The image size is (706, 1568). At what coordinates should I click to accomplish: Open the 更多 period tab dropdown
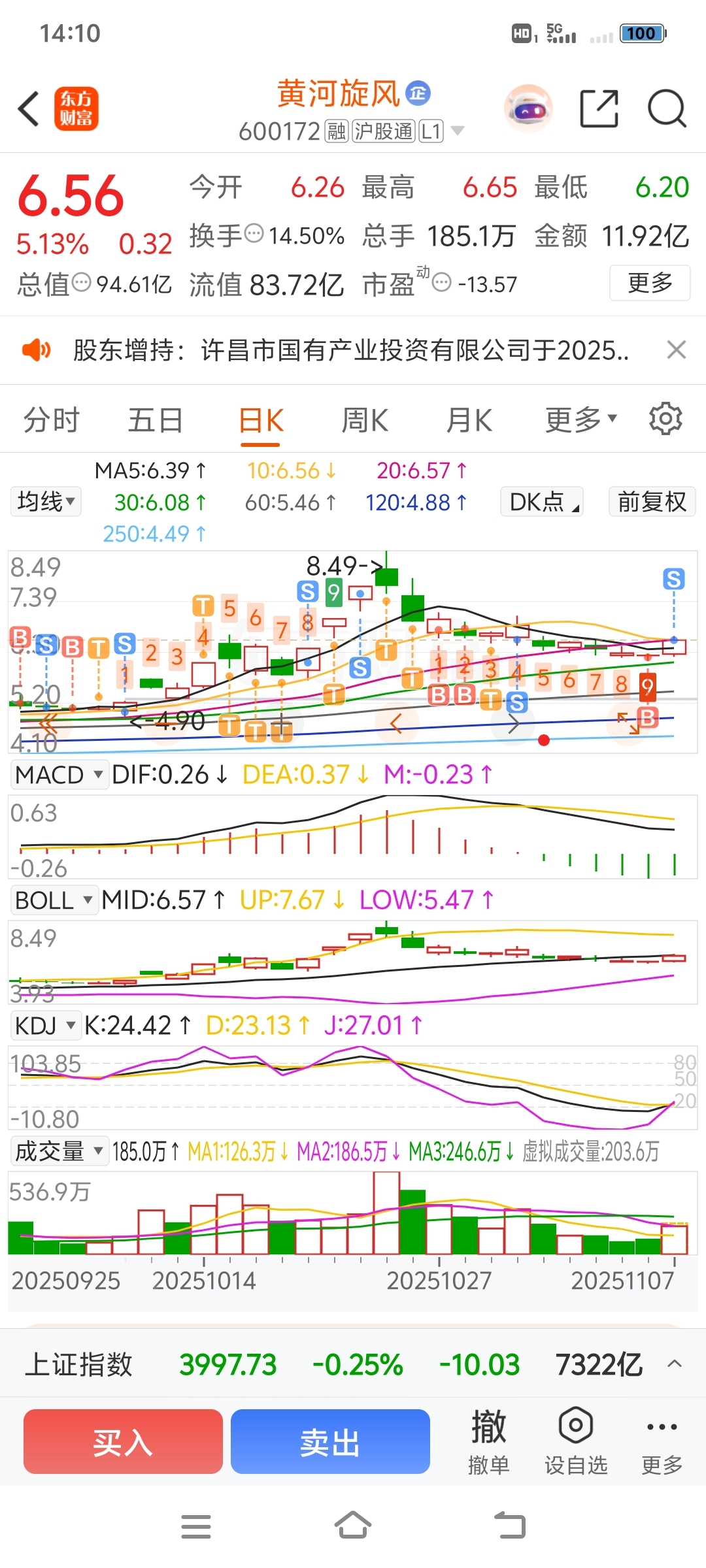581,420
